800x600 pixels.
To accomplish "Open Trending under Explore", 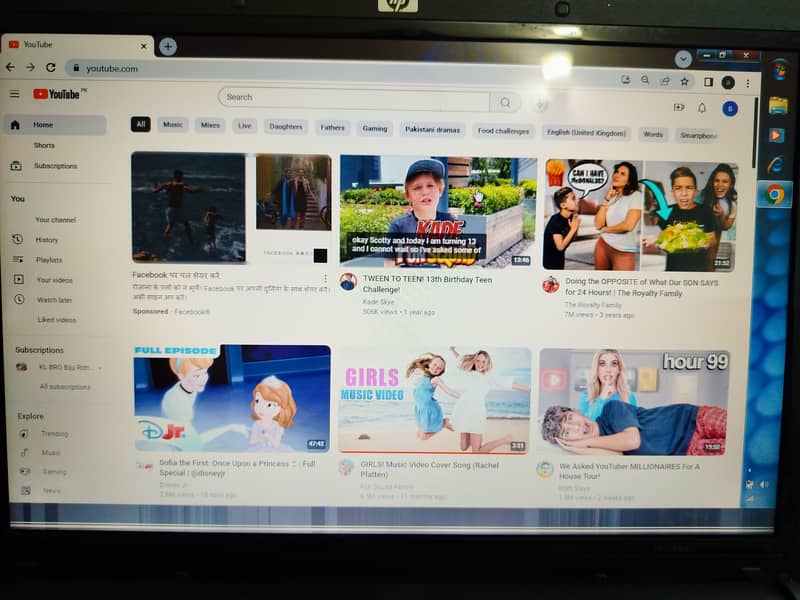I will click(54, 434).
